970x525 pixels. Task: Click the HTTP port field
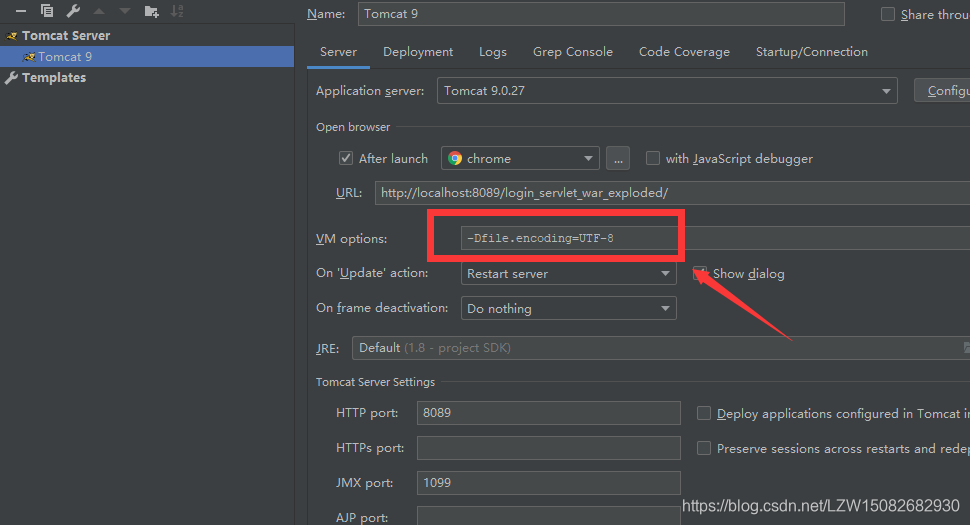click(549, 413)
